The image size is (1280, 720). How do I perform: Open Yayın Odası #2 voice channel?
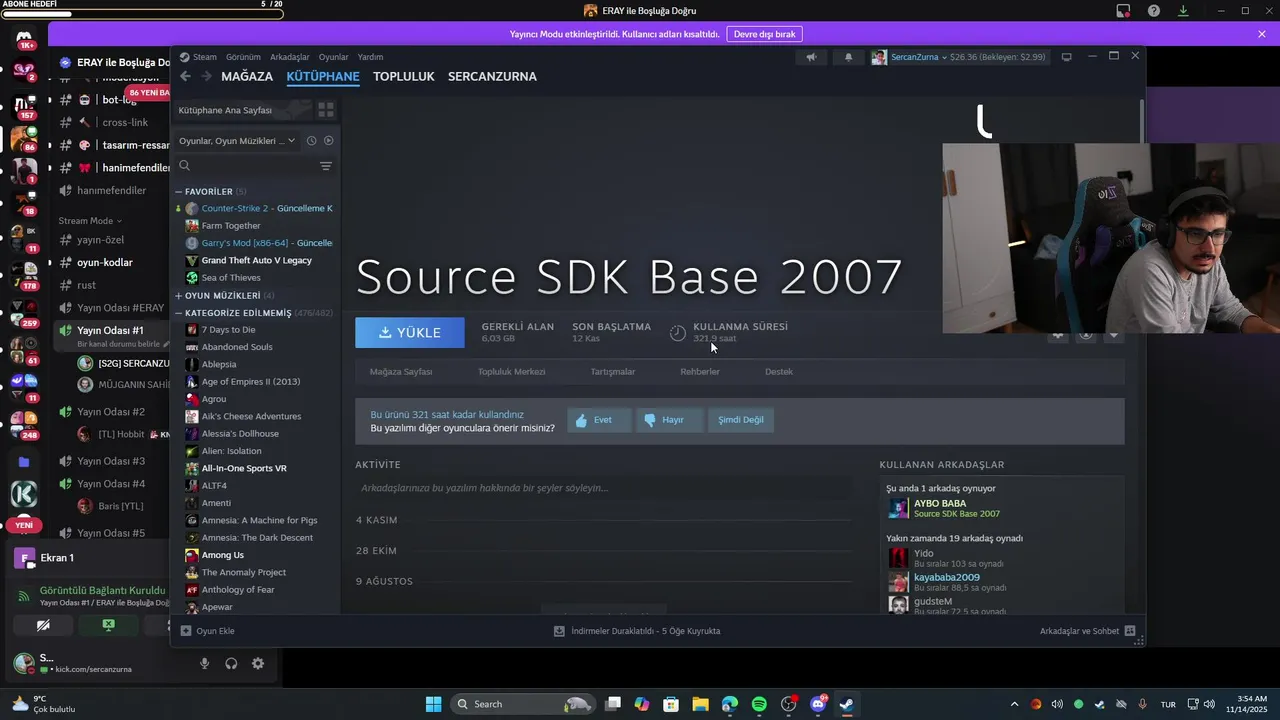(x=111, y=412)
